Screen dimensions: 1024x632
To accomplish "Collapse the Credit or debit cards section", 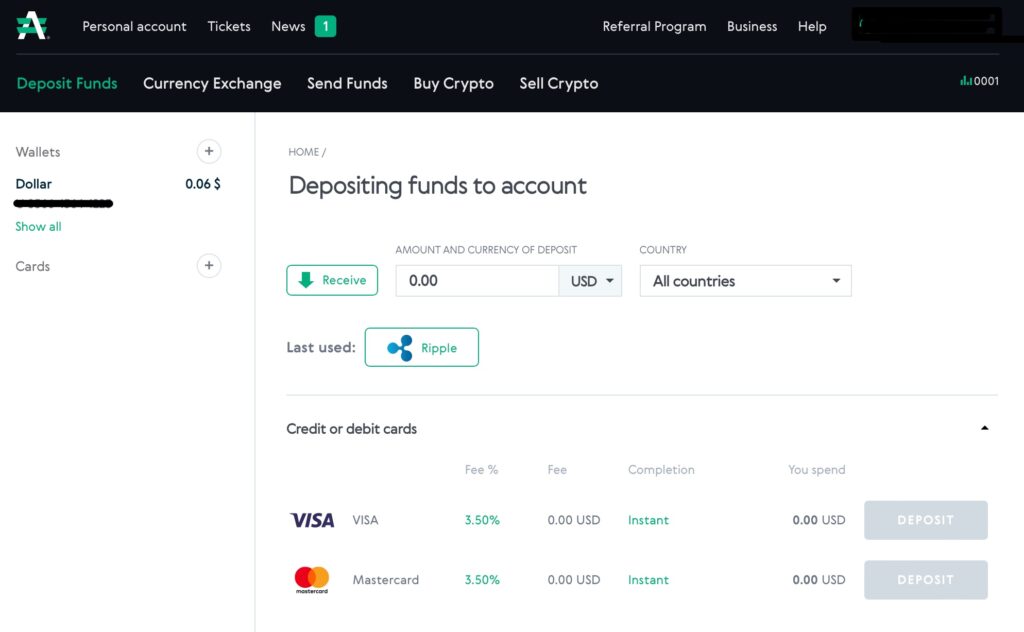I will [x=984, y=428].
